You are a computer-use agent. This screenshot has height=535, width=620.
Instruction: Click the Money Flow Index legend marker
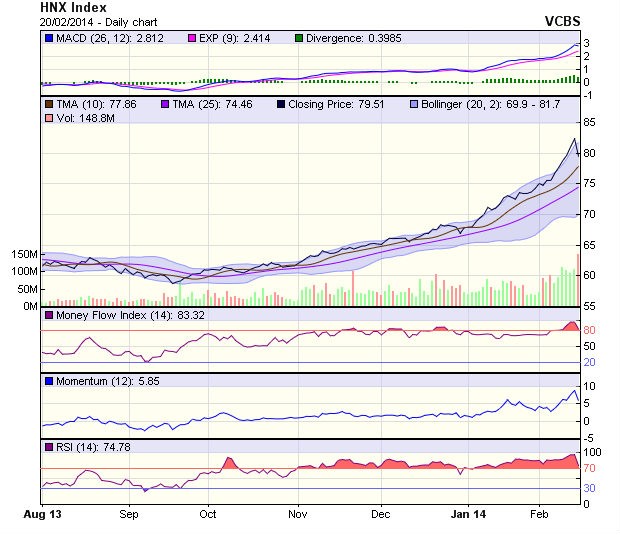point(49,316)
